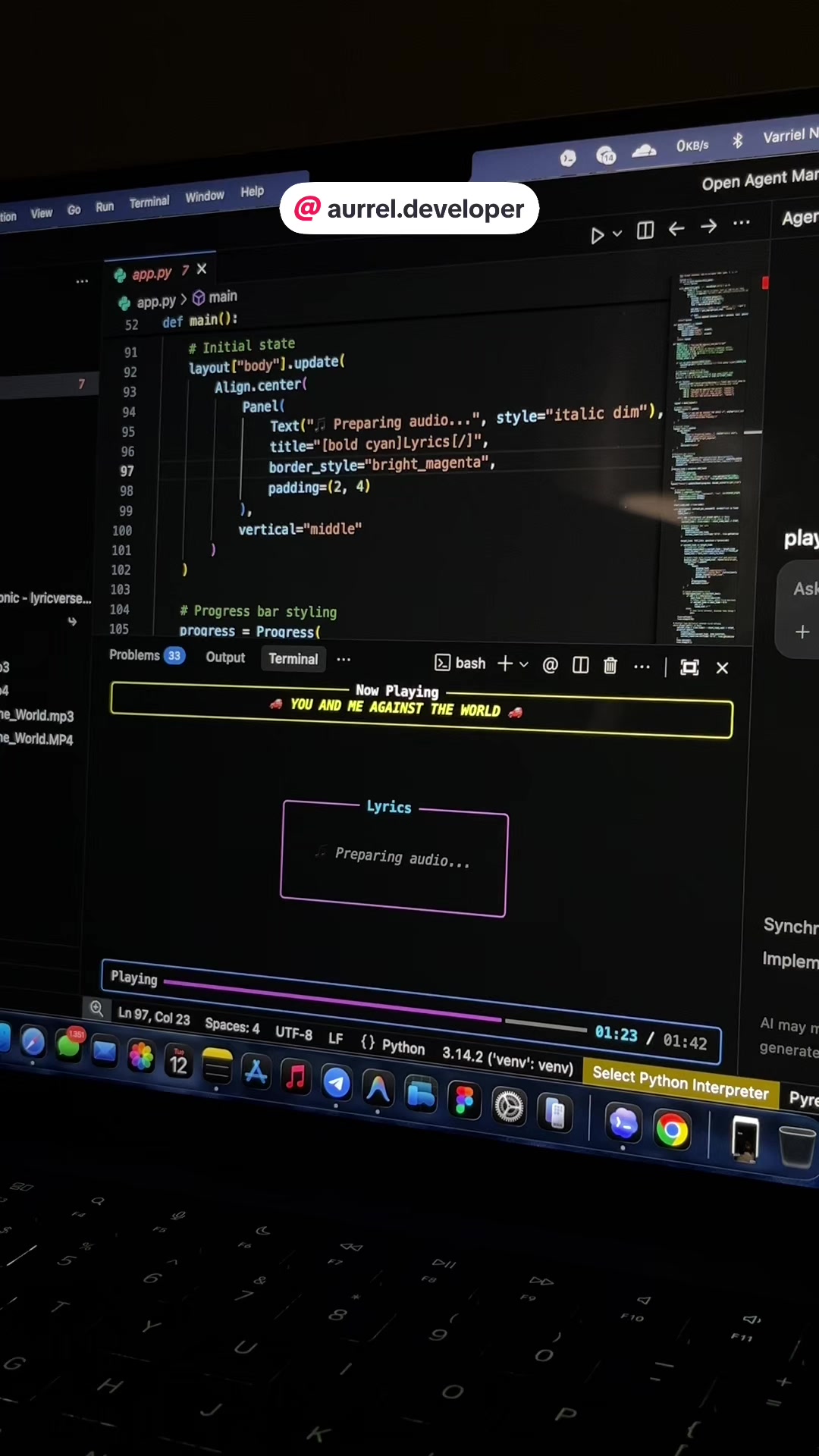819x1456 pixels.
Task: Close the bottom panel
Action: 723,668
